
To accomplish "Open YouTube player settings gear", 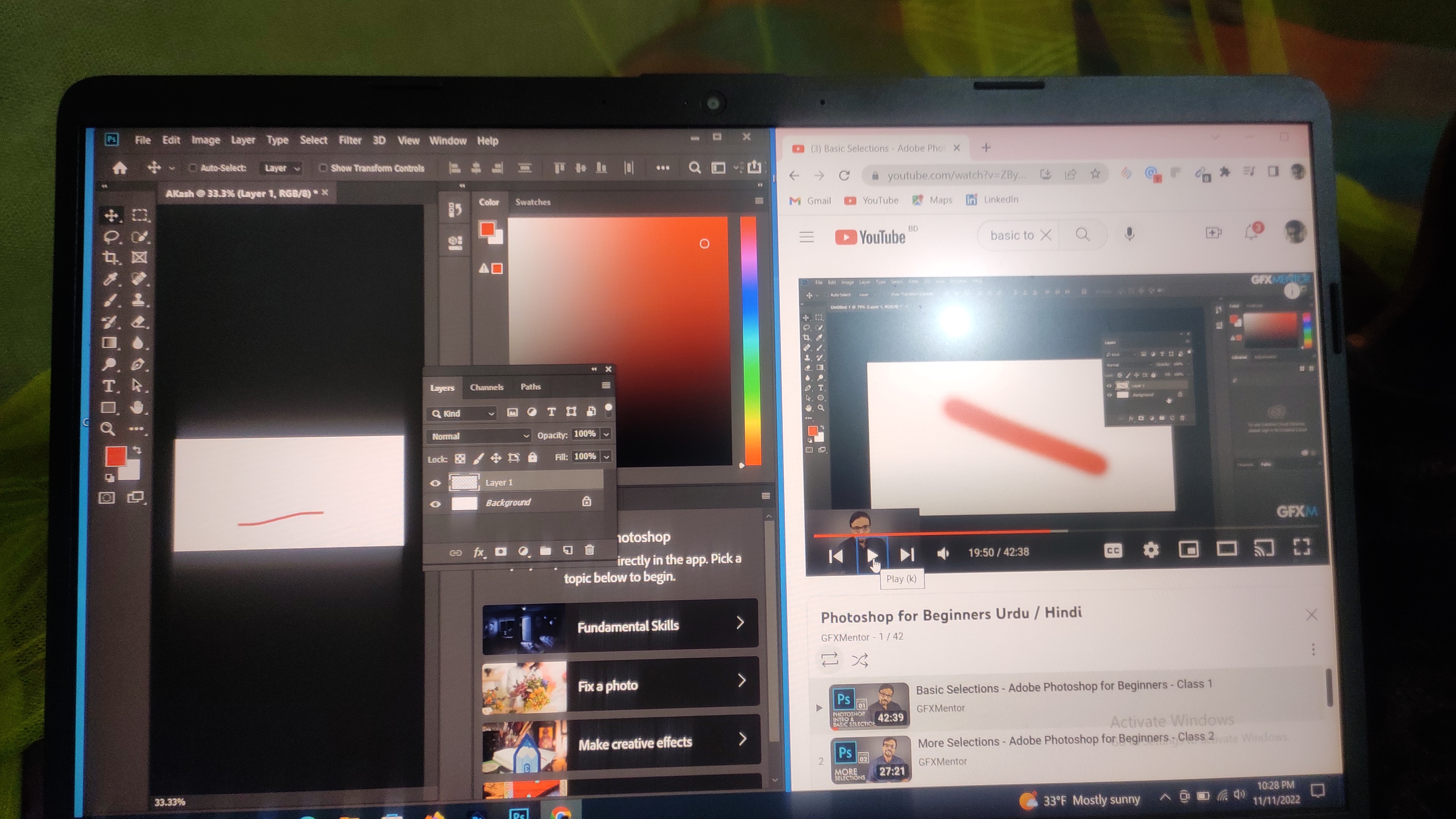I will [x=1151, y=549].
